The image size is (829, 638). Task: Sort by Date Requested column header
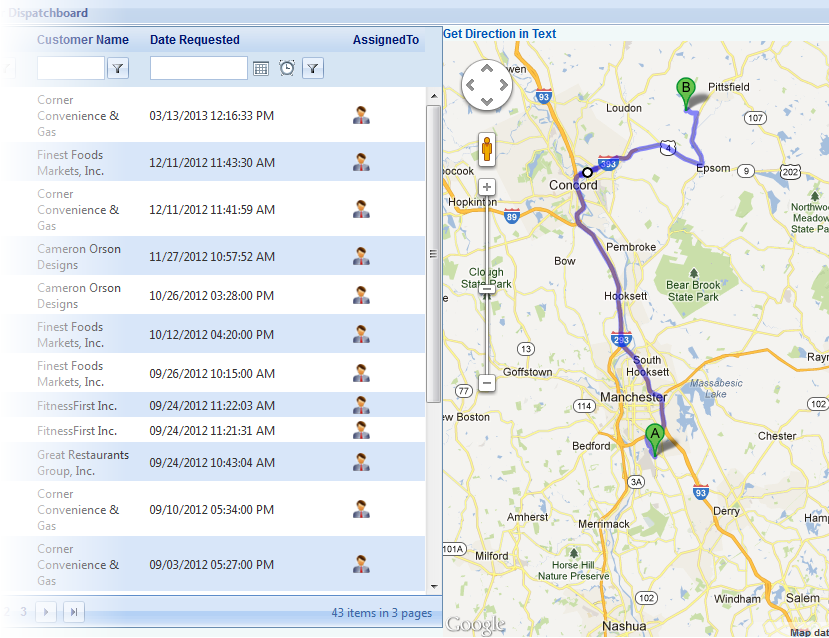(195, 40)
